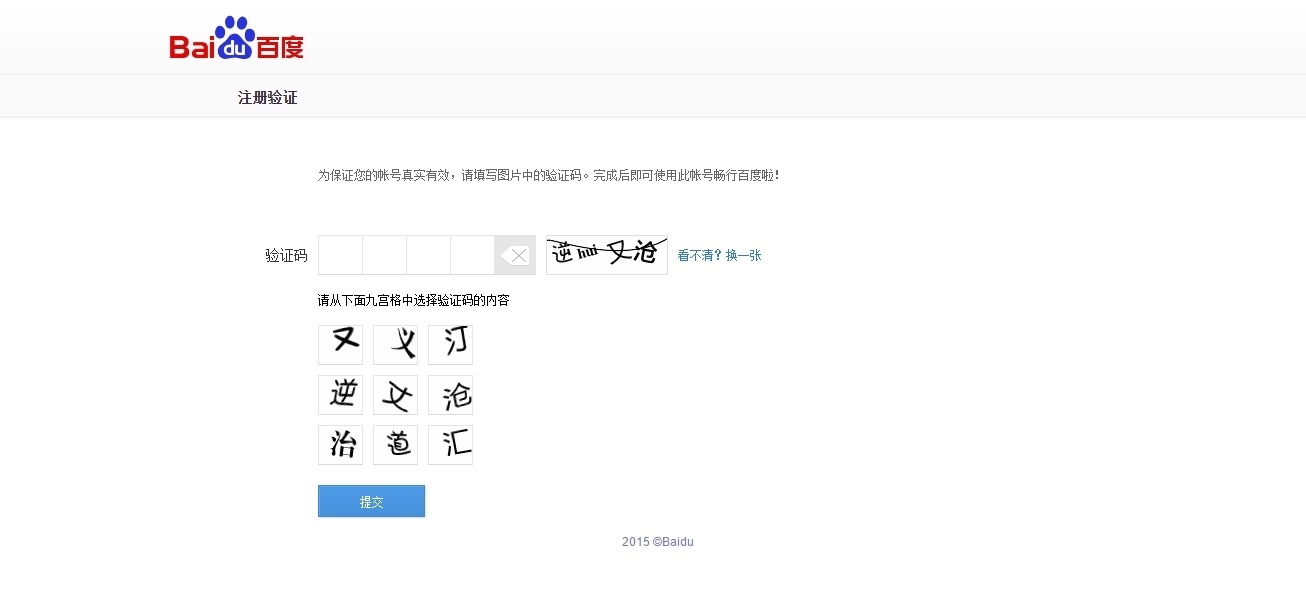1306x596 pixels.
Task: Open the captcha image to view it closely
Action: [x=606, y=253]
